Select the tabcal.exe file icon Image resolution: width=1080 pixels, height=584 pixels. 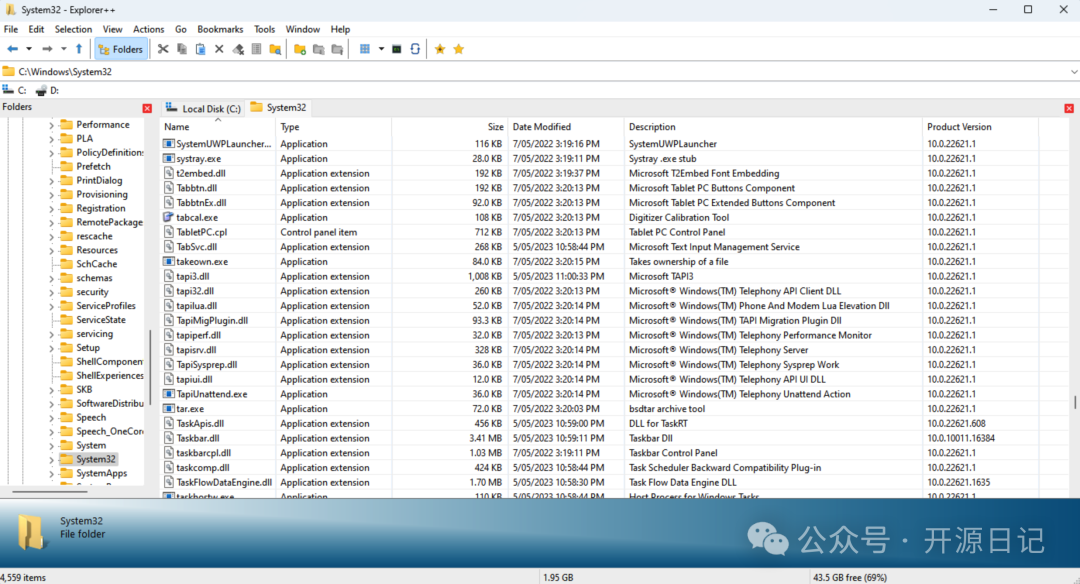[168, 217]
